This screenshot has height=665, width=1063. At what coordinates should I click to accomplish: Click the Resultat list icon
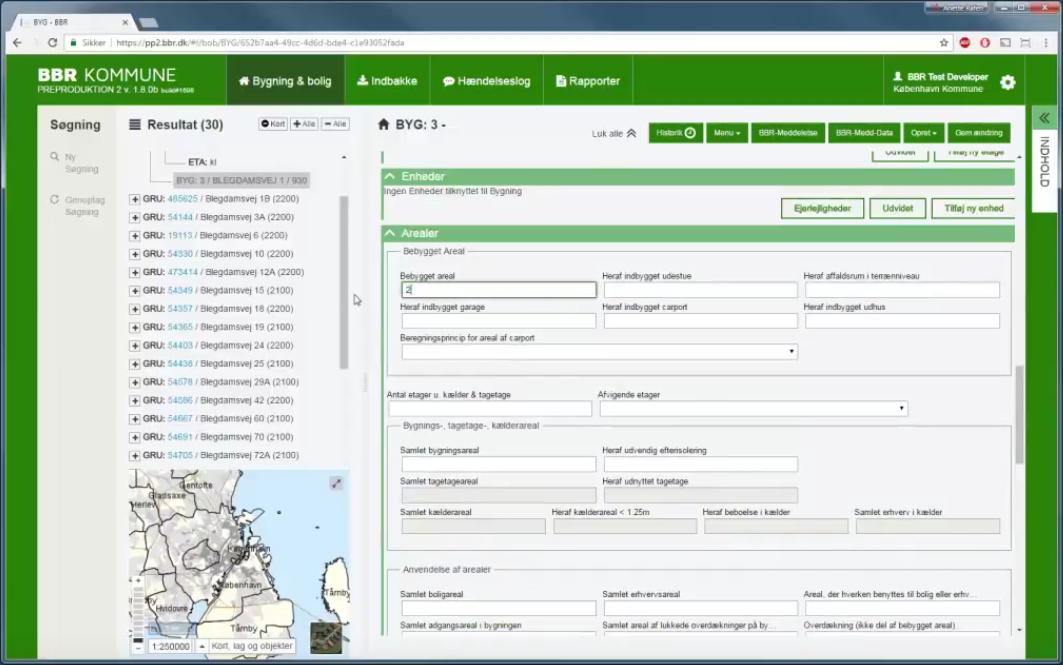click(x=135, y=125)
